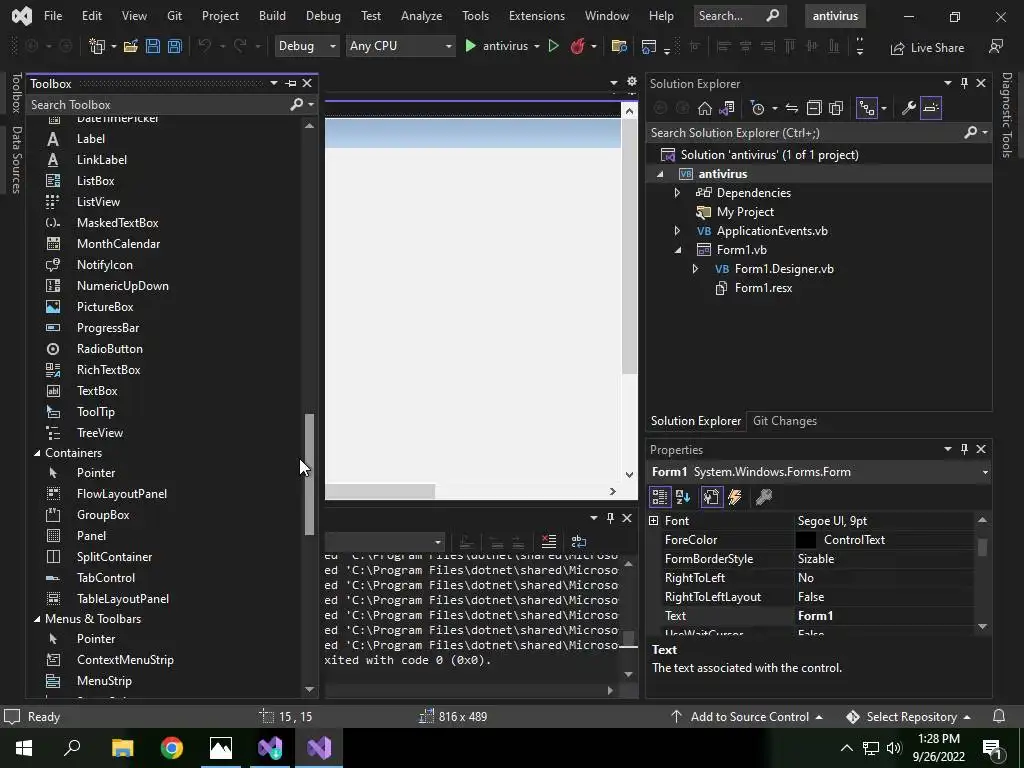The image size is (1024, 768).
Task: Toggle the Solution Explorer view switch button
Action: pos(726,108)
